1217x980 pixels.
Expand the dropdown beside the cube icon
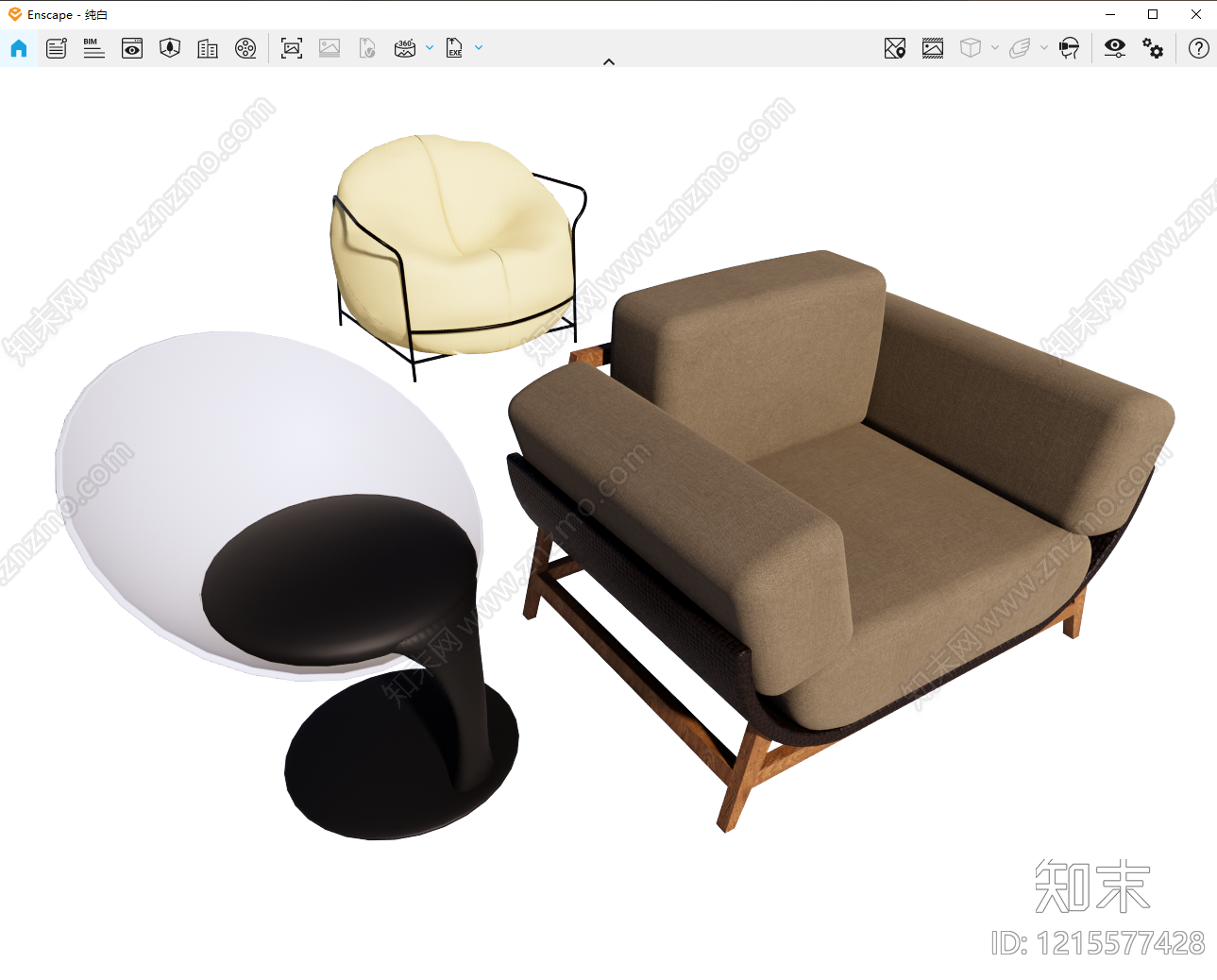[x=995, y=47]
